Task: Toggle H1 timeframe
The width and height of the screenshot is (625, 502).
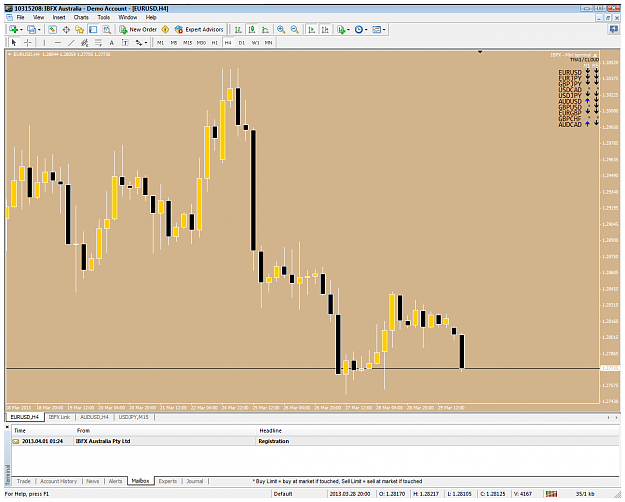Action: click(x=215, y=43)
